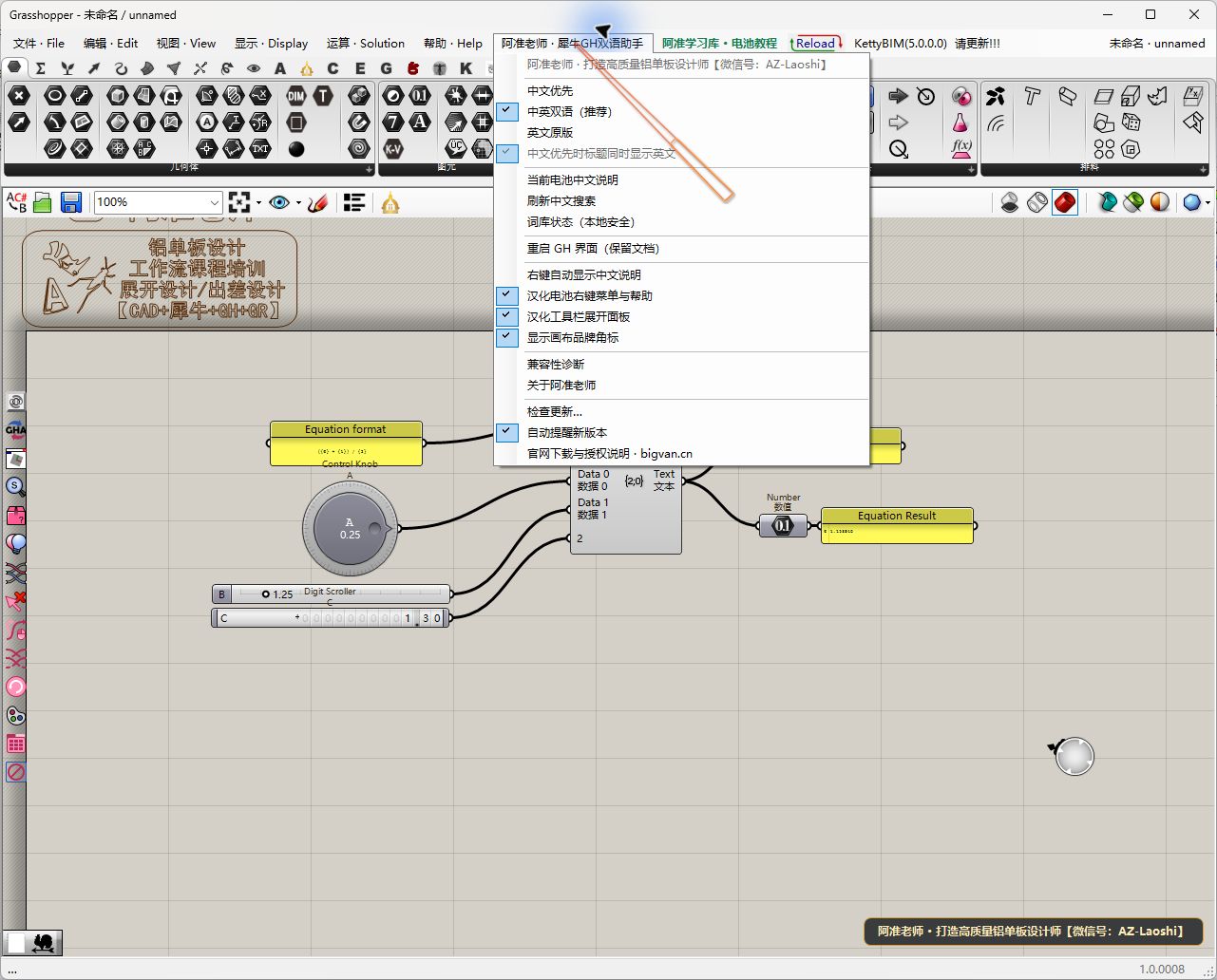The height and width of the screenshot is (980, 1217).
Task: Click the TXT hexagon component icon
Action: tap(260, 149)
